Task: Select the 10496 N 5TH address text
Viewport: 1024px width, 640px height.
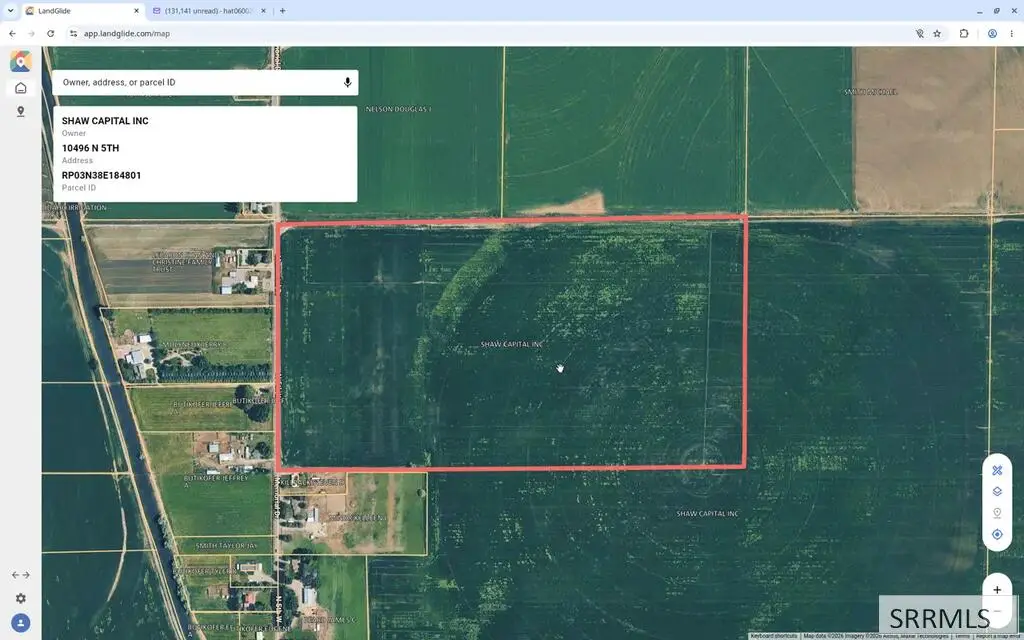Action: [x=90, y=148]
